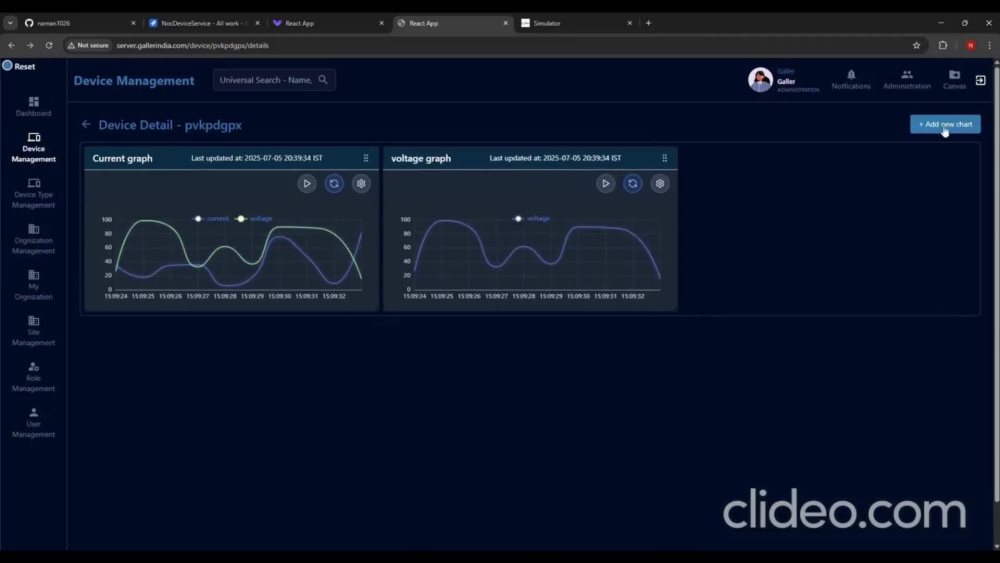Bookmark this page with star icon
The width and height of the screenshot is (1000, 563).
[916, 45]
